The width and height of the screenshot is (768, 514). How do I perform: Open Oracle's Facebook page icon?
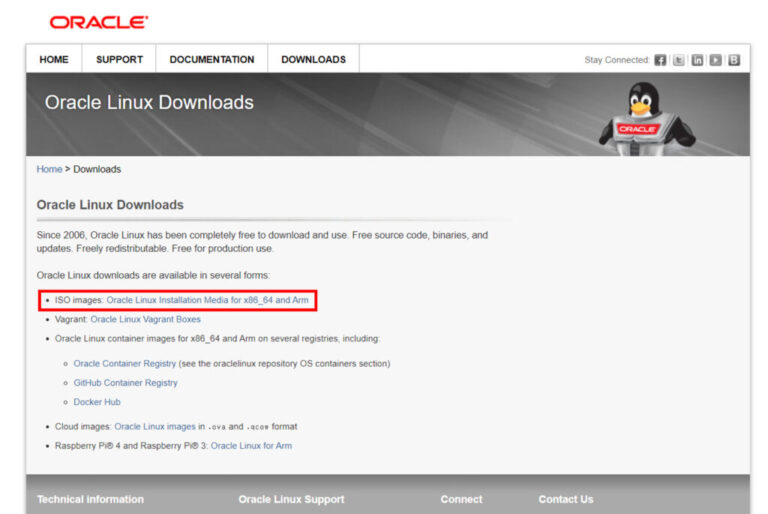click(660, 60)
